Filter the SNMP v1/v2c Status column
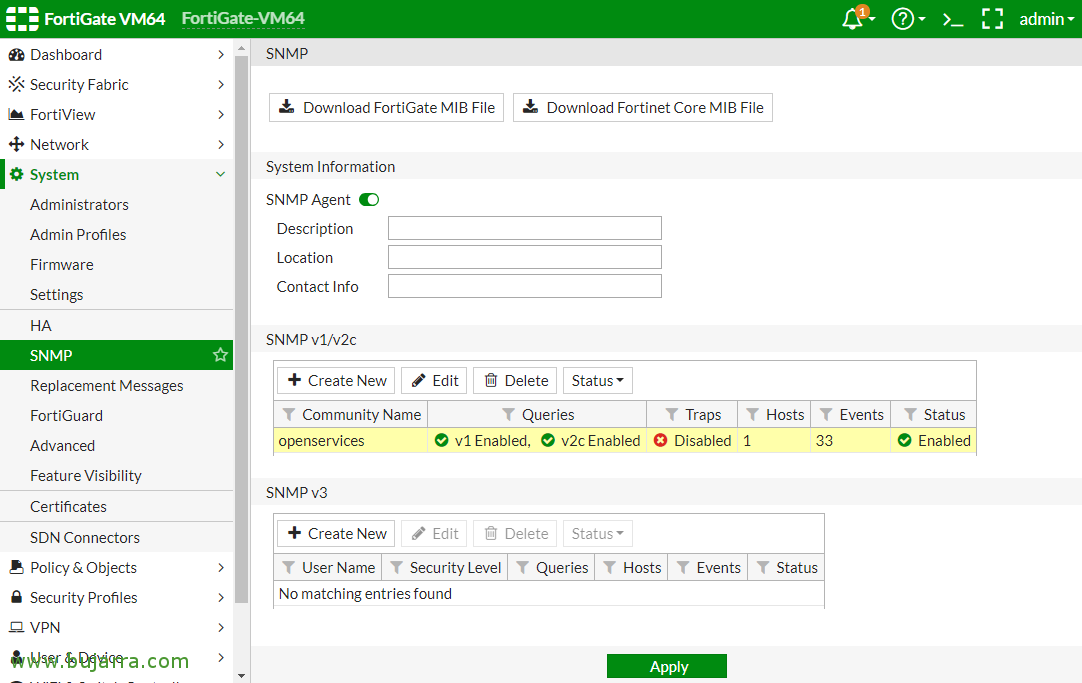 pos(911,415)
